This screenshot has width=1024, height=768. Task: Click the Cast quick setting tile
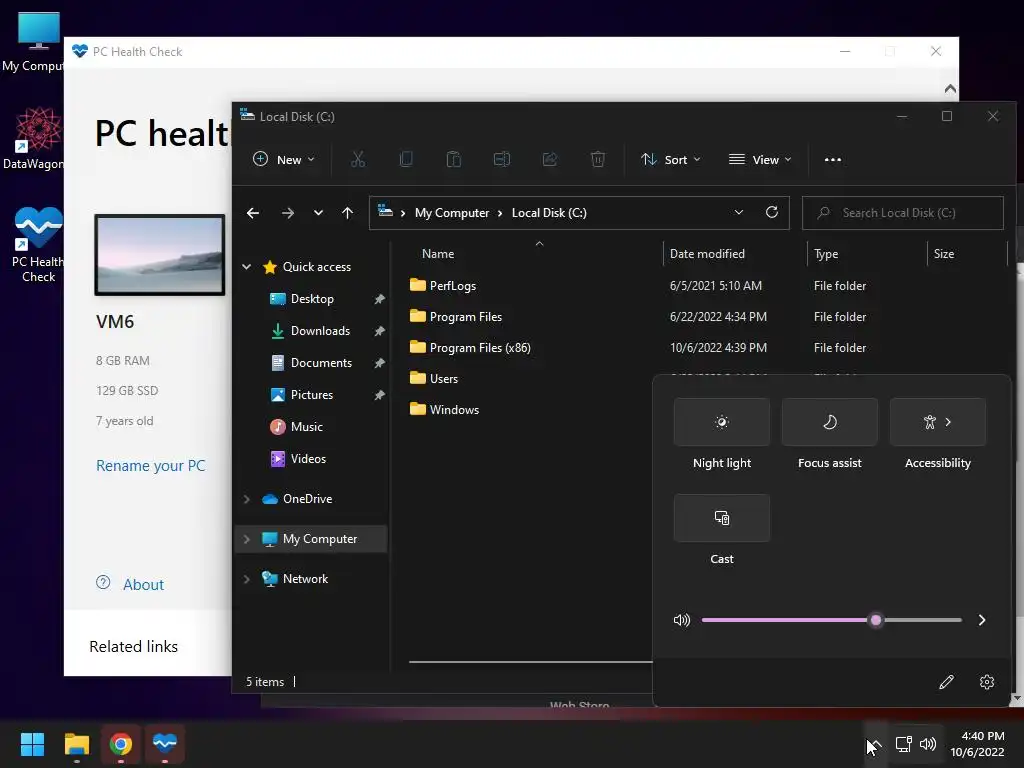coord(722,518)
